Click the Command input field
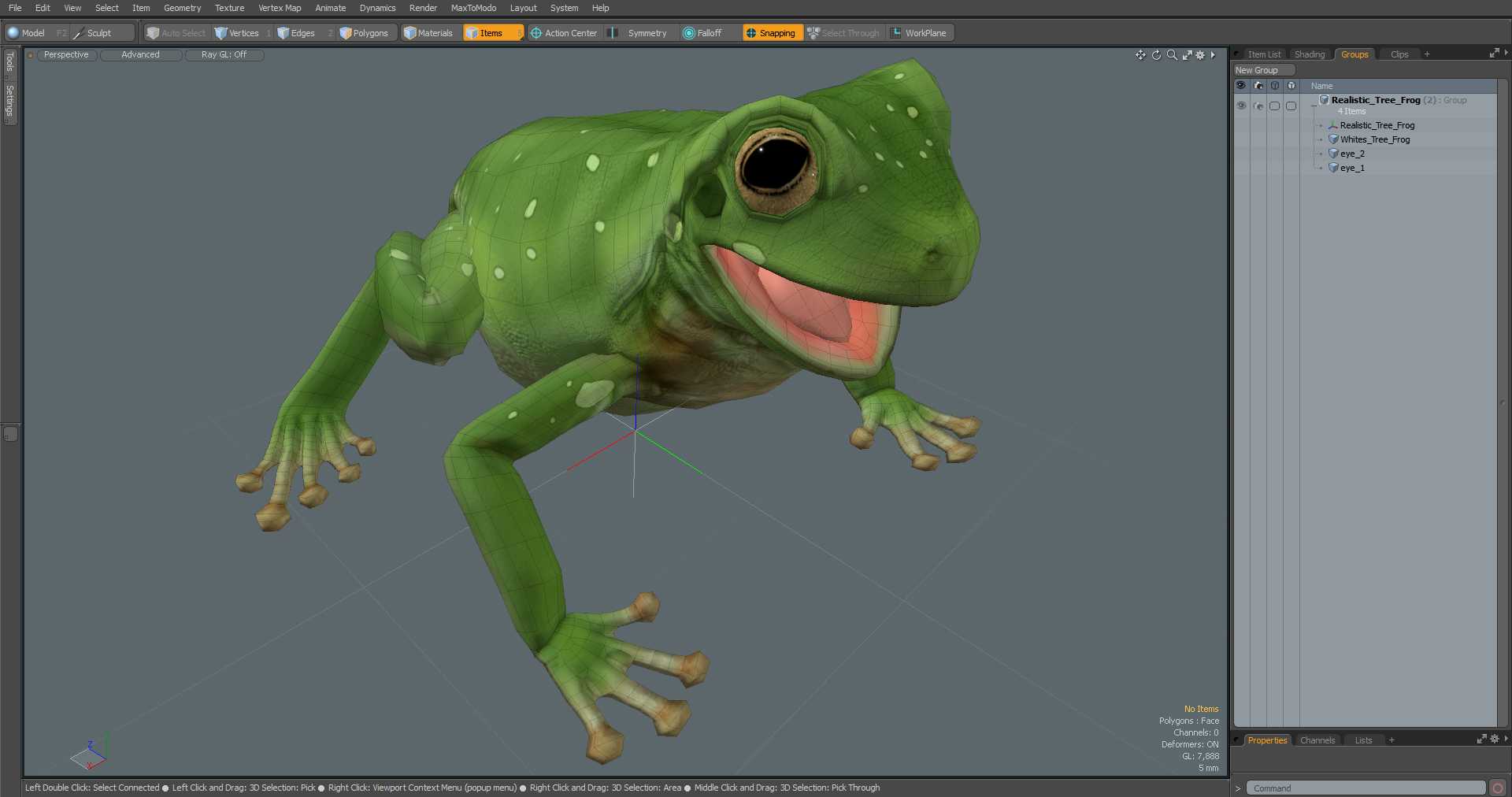This screenshot has width=1512, height=797. tap(1365, 788)
